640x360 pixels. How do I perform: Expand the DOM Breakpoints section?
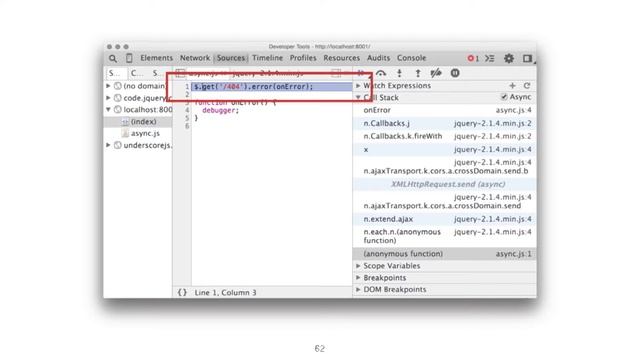[x=358, y=289]
